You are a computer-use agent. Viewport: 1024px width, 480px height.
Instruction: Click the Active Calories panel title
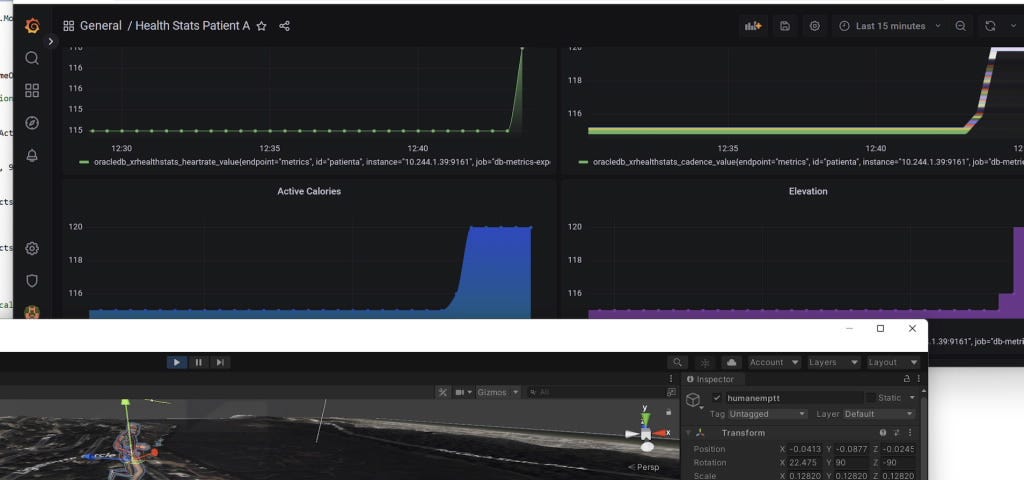click(x=309, y=191)
